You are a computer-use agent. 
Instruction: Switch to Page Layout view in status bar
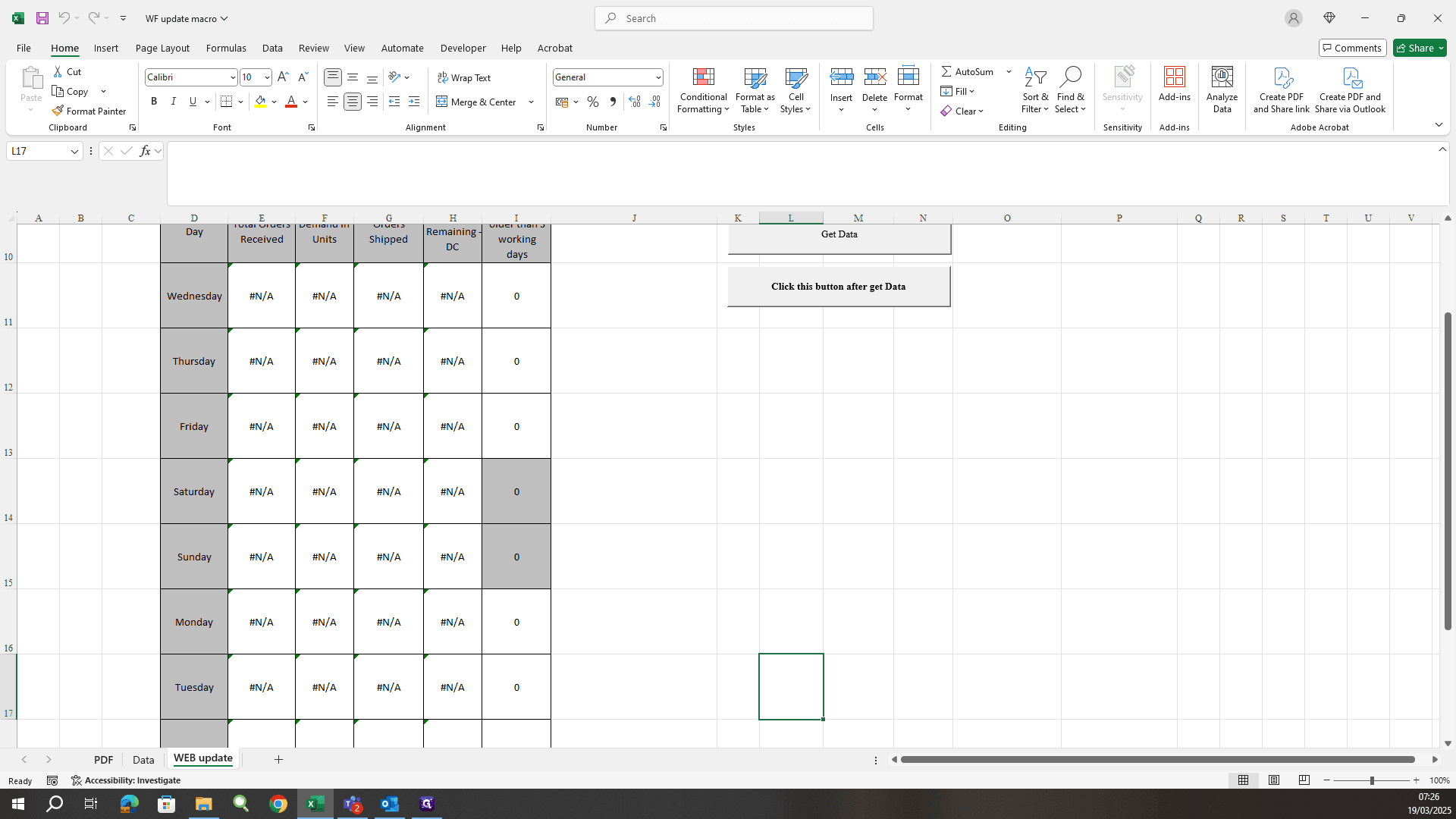click(1274, 780)
